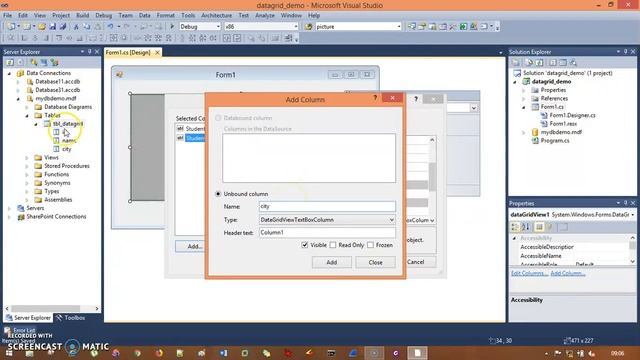Click Cancel in the Edit Columns dialog

(x=421, y=262)
